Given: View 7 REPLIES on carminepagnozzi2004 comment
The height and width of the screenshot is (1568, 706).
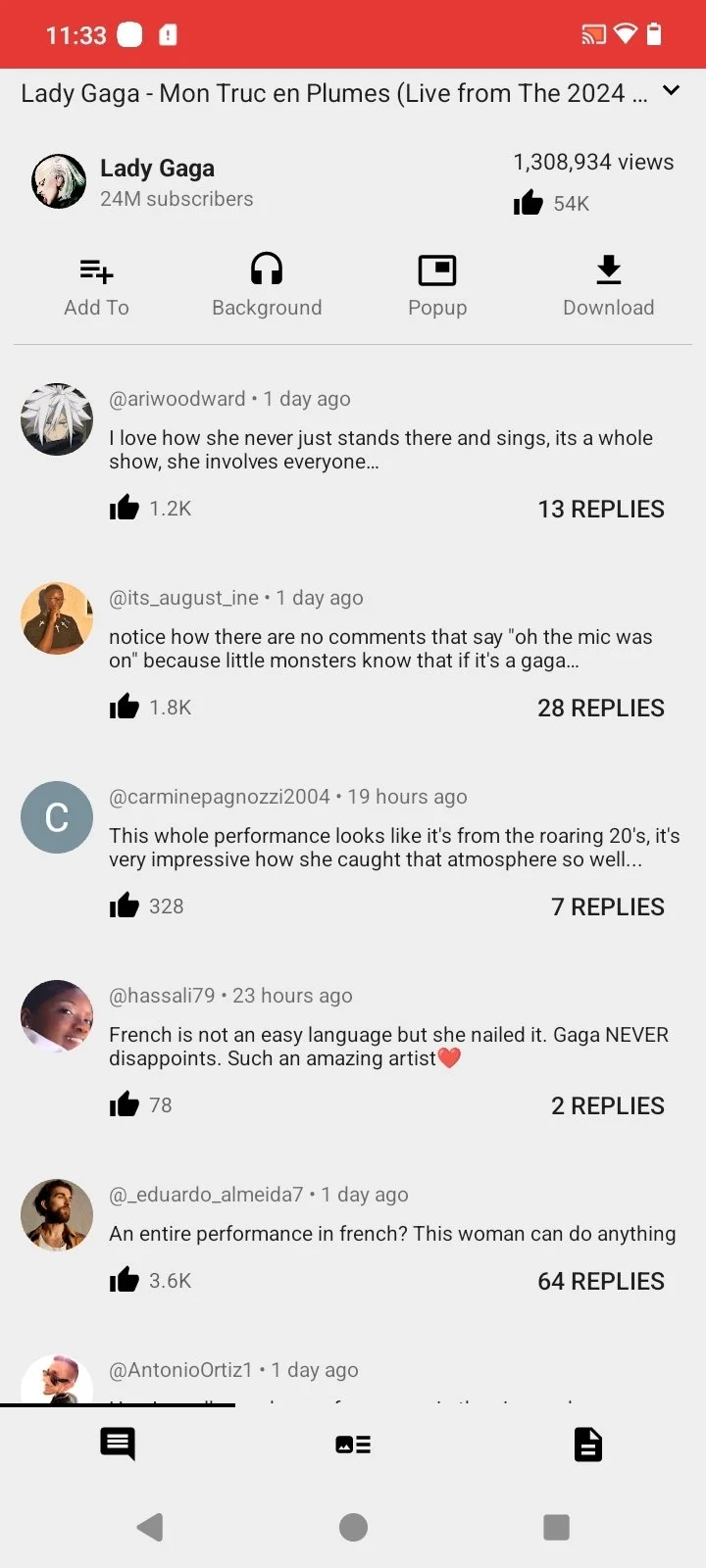Looking at the screenshot, I should [607, 906].
